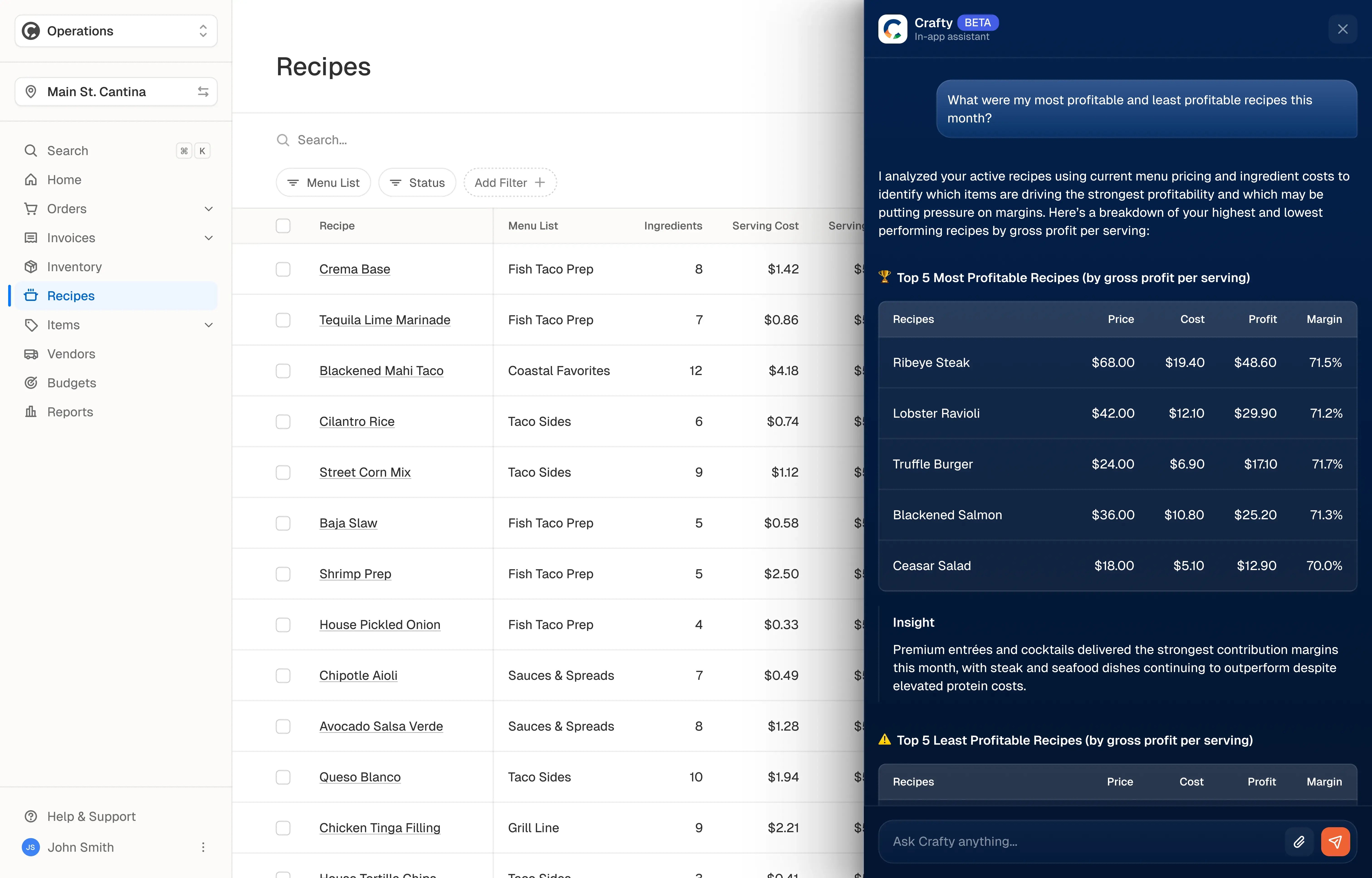This screenshot has height=878, width=1372.
Task: Click the Reports bar chart icon
Action: (x=31, y=412)
